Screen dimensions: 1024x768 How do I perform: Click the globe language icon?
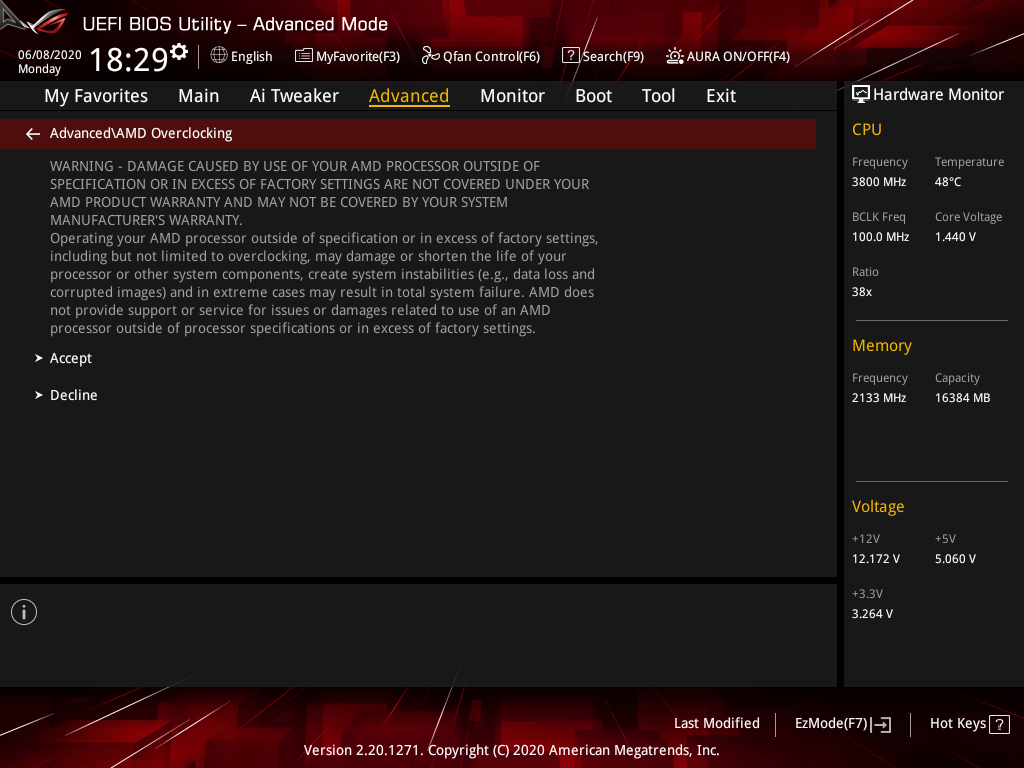(219, 56)
